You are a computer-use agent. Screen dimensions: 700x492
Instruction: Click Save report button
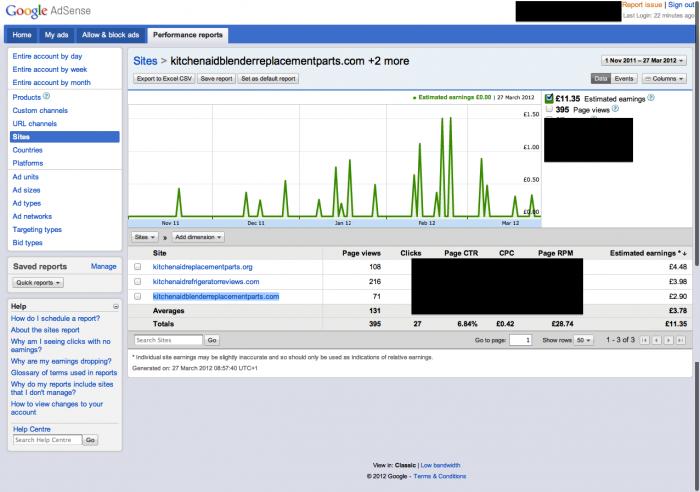[216, 79]
